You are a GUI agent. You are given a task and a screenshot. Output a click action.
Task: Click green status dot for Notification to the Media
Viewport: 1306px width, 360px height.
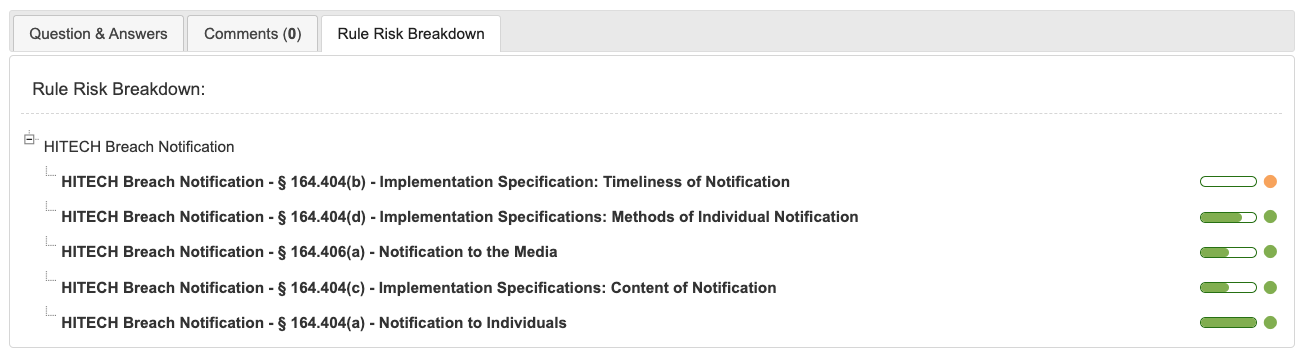pyautogui.click(x=1270, y=252)
